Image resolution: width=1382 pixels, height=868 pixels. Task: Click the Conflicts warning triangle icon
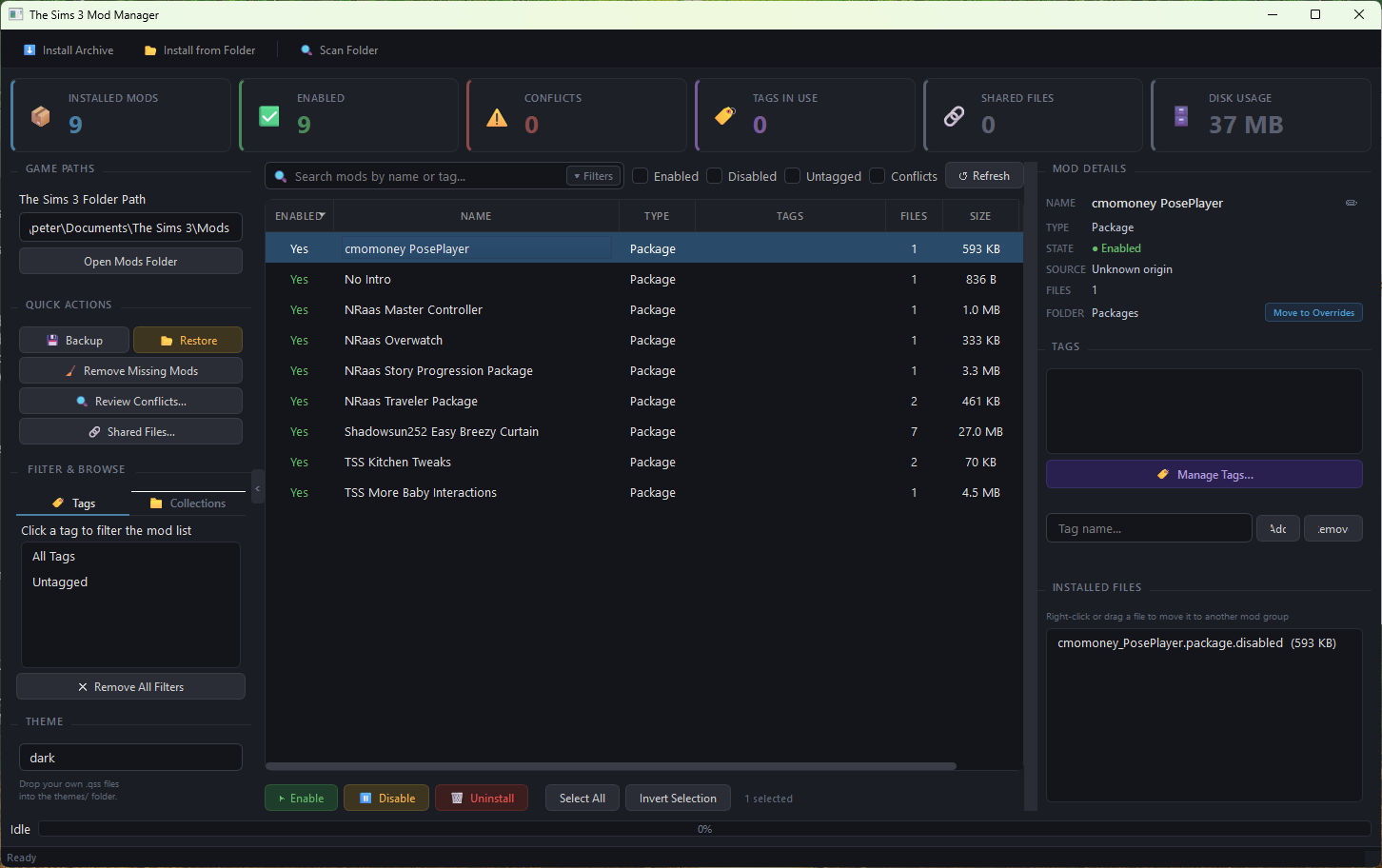click(497, 117)
